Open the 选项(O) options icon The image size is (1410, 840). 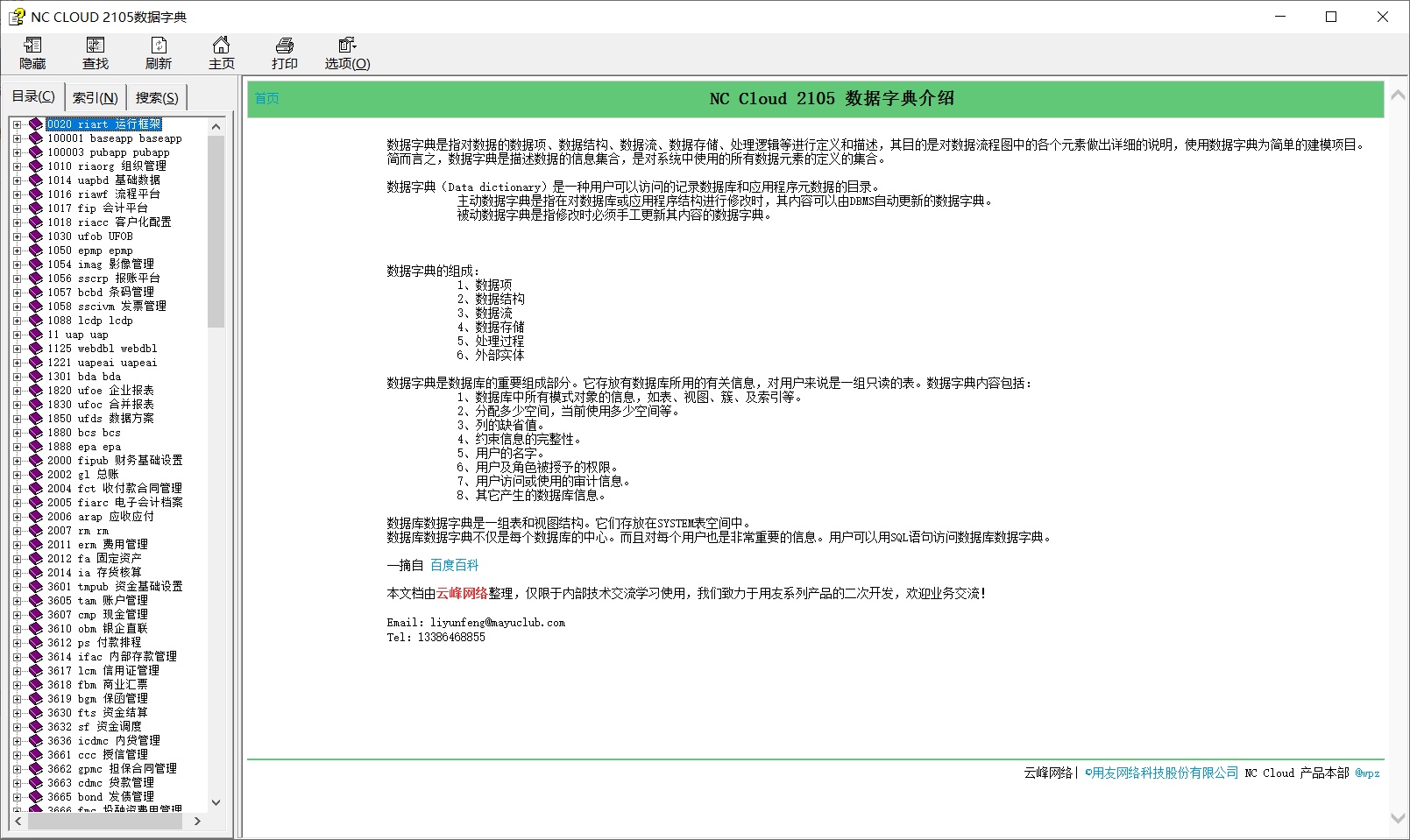coord(347,52)
